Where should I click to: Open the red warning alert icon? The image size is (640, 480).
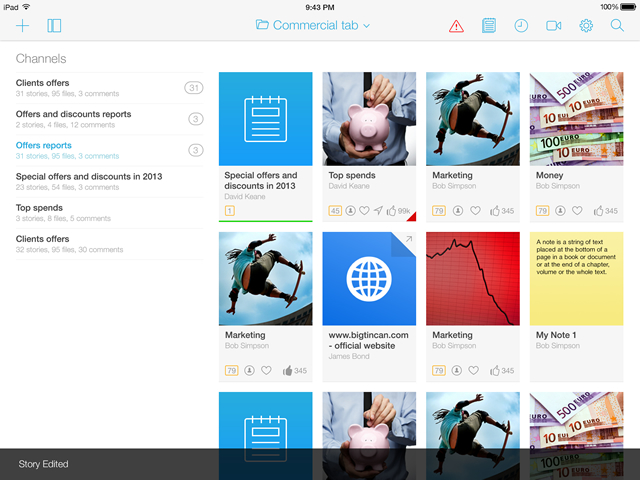456,26
